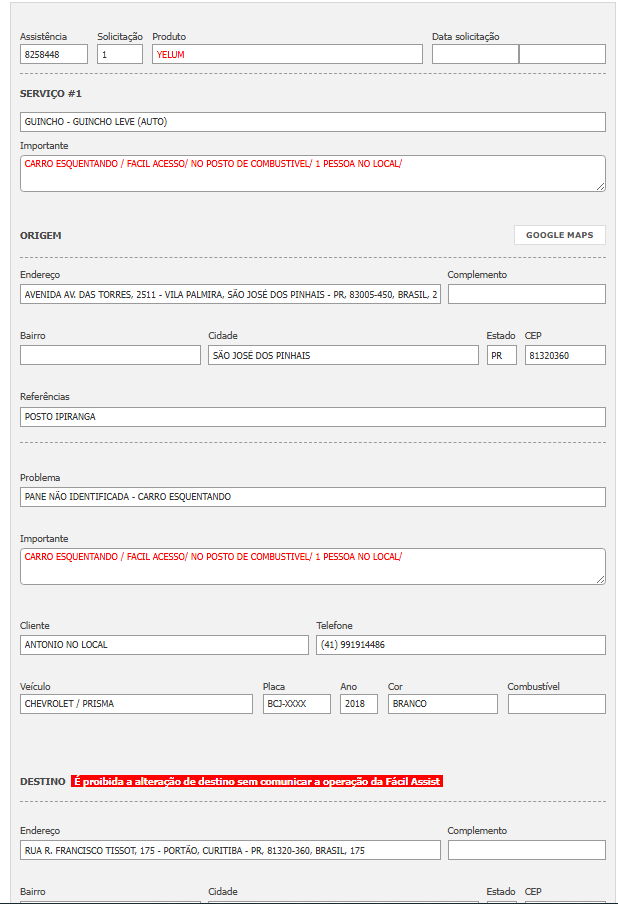
Task: Click the Assistência field showing 8258448
Action: click(53, 54)
